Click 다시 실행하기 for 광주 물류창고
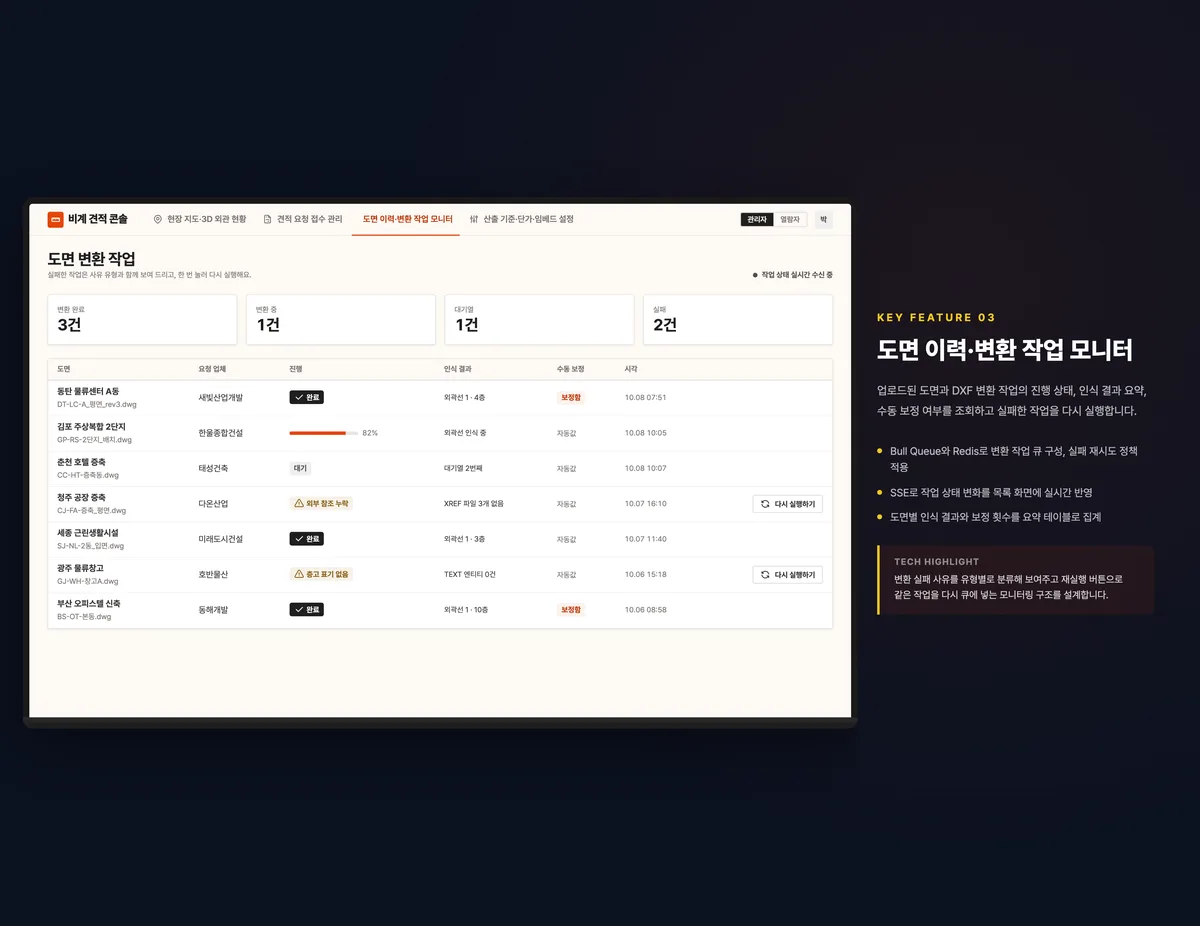Image resolution: width=1200 pixels, height=926 pixels. point(788,575)
